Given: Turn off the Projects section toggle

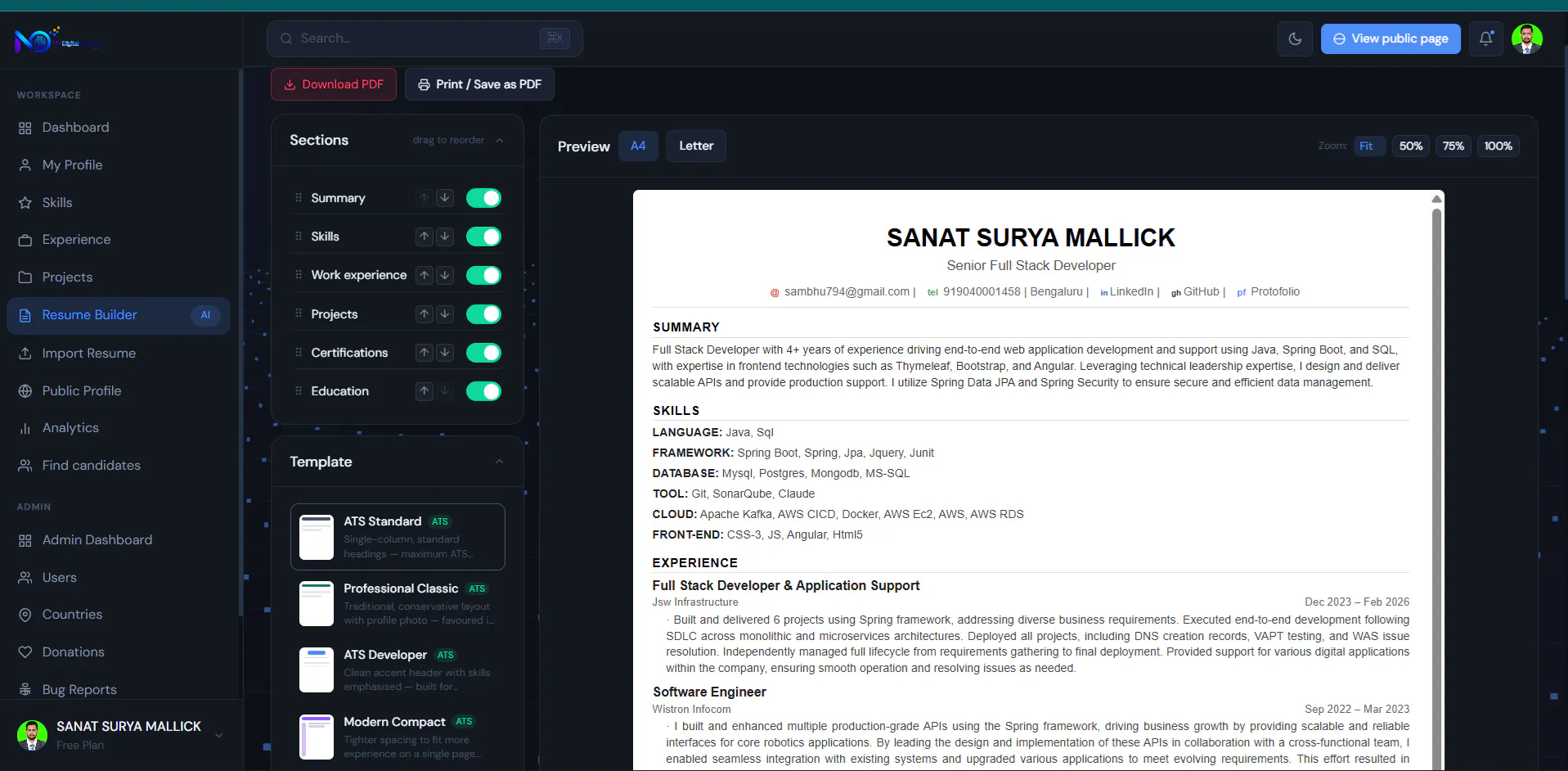Looking at the screenshot, I should (x=483, y=314).
